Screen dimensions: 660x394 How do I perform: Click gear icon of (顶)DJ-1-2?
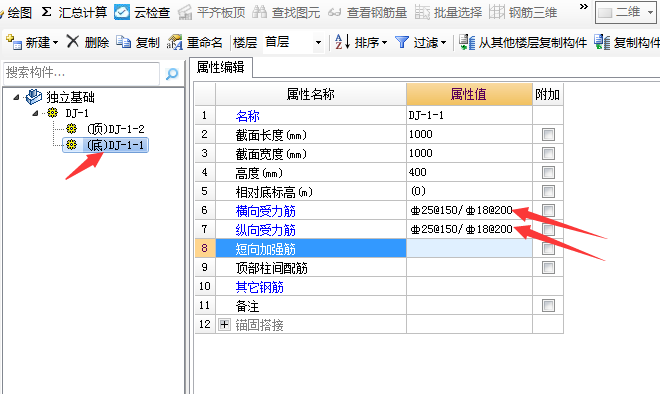tap(72, 128)
